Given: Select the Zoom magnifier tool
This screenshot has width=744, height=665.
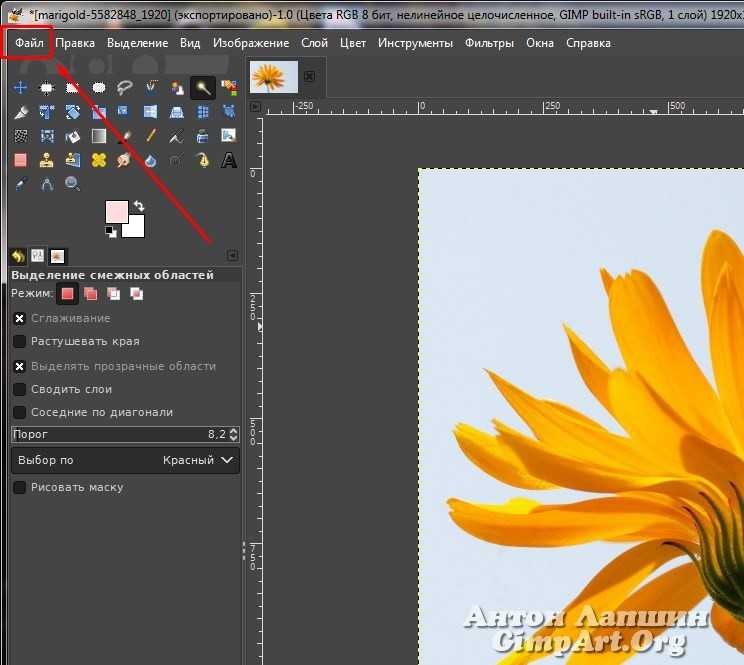Looking at the screenshot, I should [72, 184].
